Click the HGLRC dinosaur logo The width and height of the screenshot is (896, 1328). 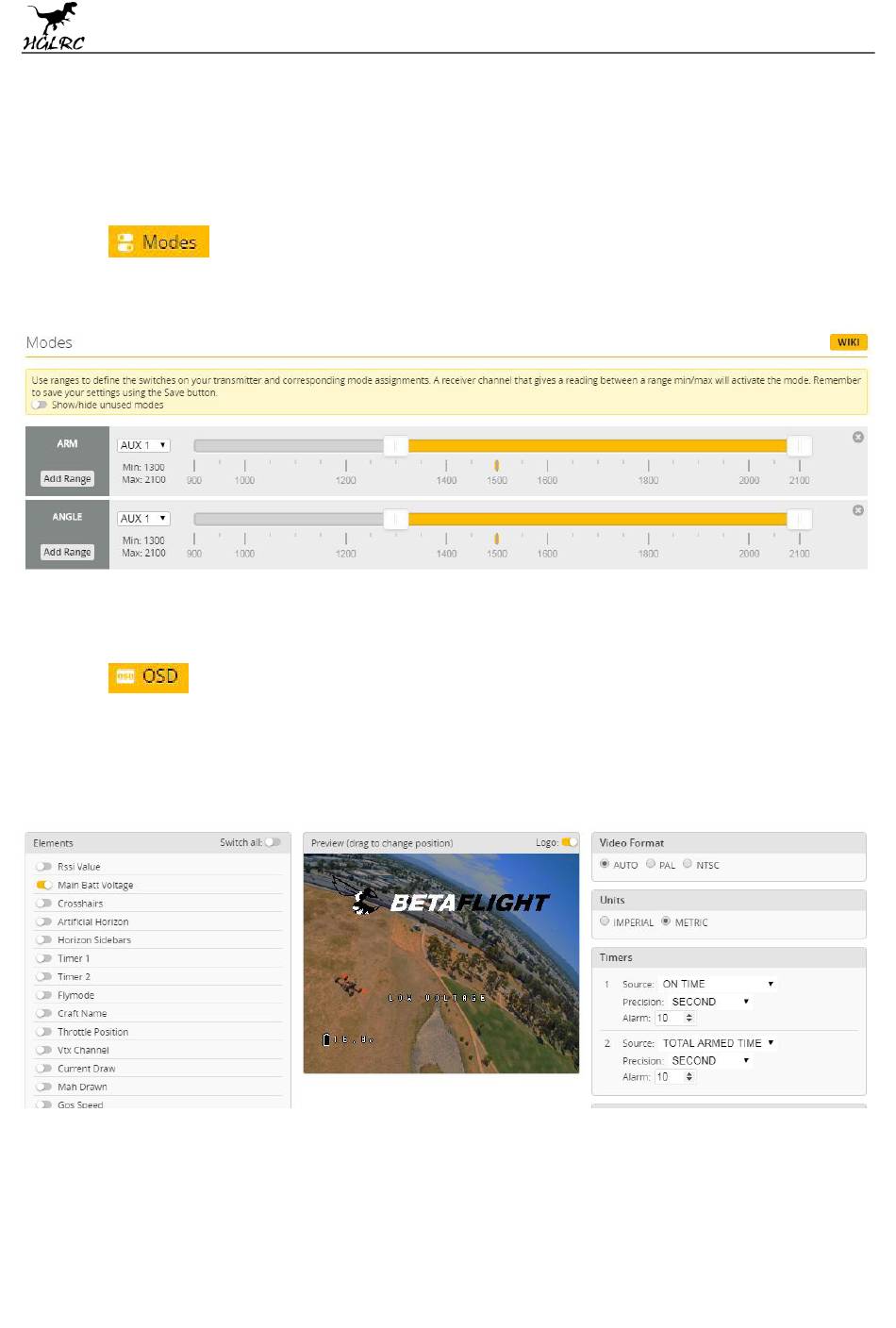[x=54, y=26]
